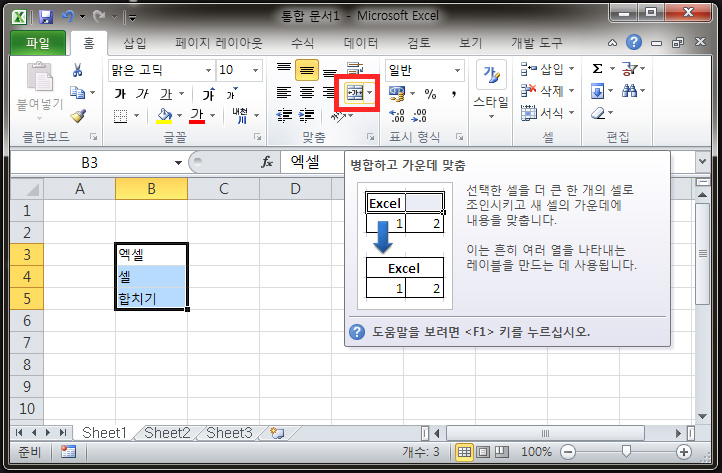This screenshot has width=722, height=473.
Task: Click the Cut scissors icon
Action: point(77,70)
